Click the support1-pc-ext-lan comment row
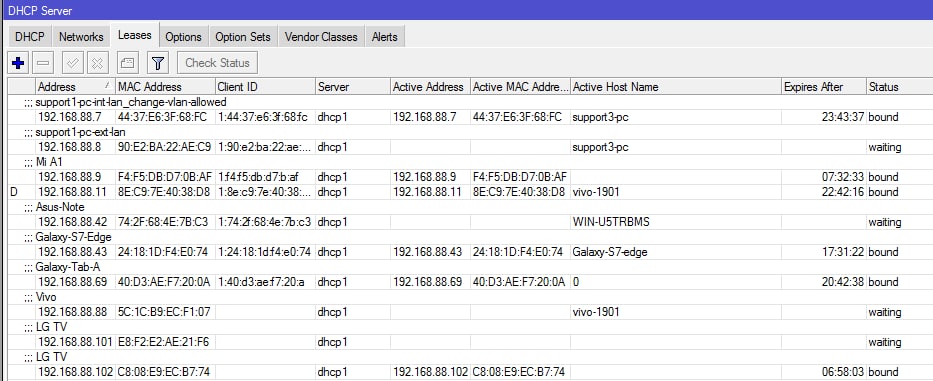 [470, 132]
